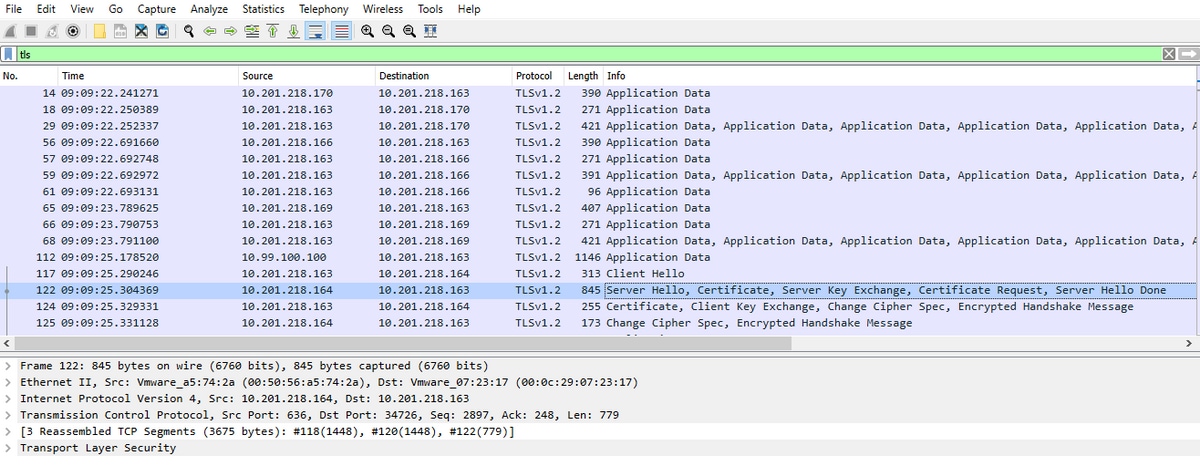Clear the tls display filter

pos(1170,54)
